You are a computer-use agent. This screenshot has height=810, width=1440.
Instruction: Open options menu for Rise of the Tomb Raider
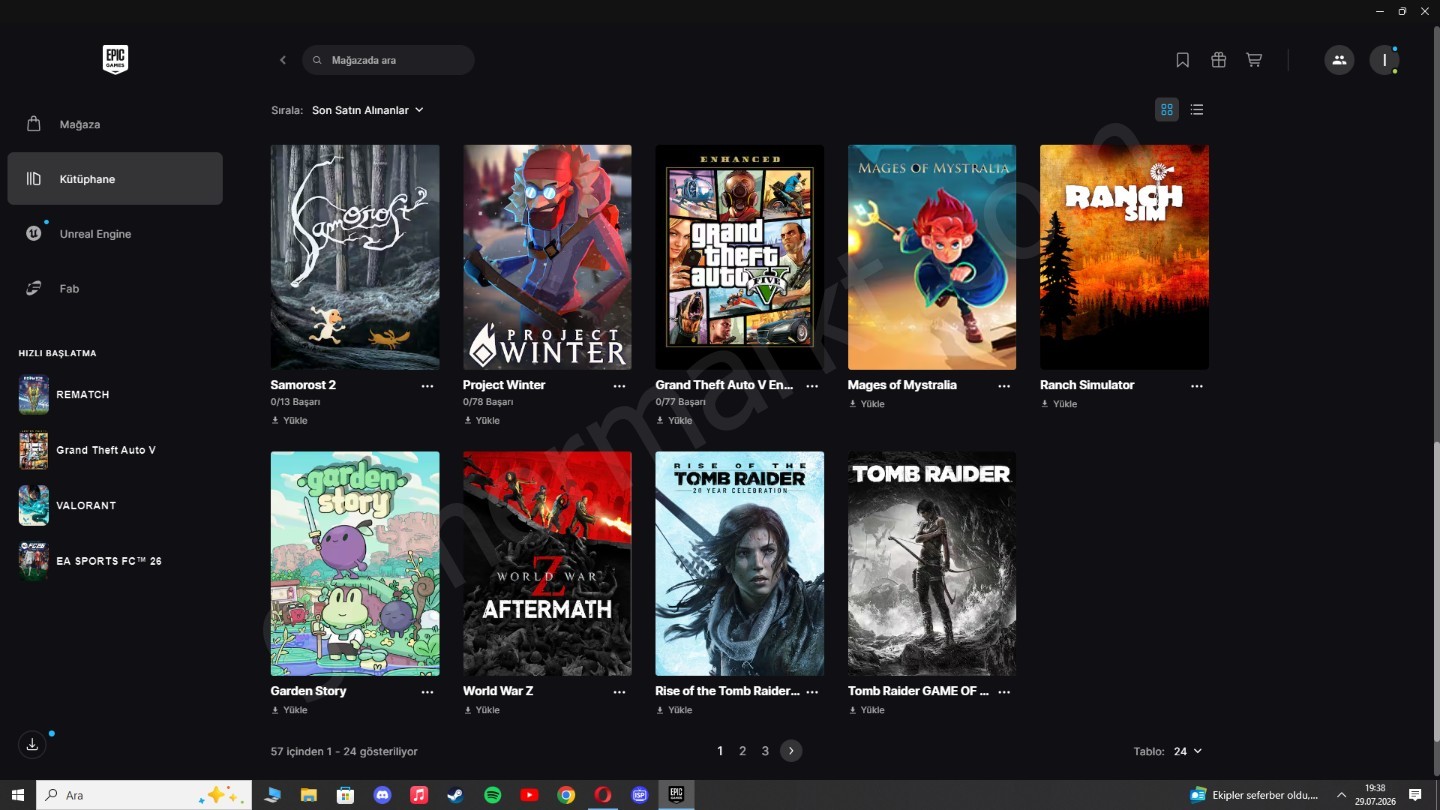(812, 692)
